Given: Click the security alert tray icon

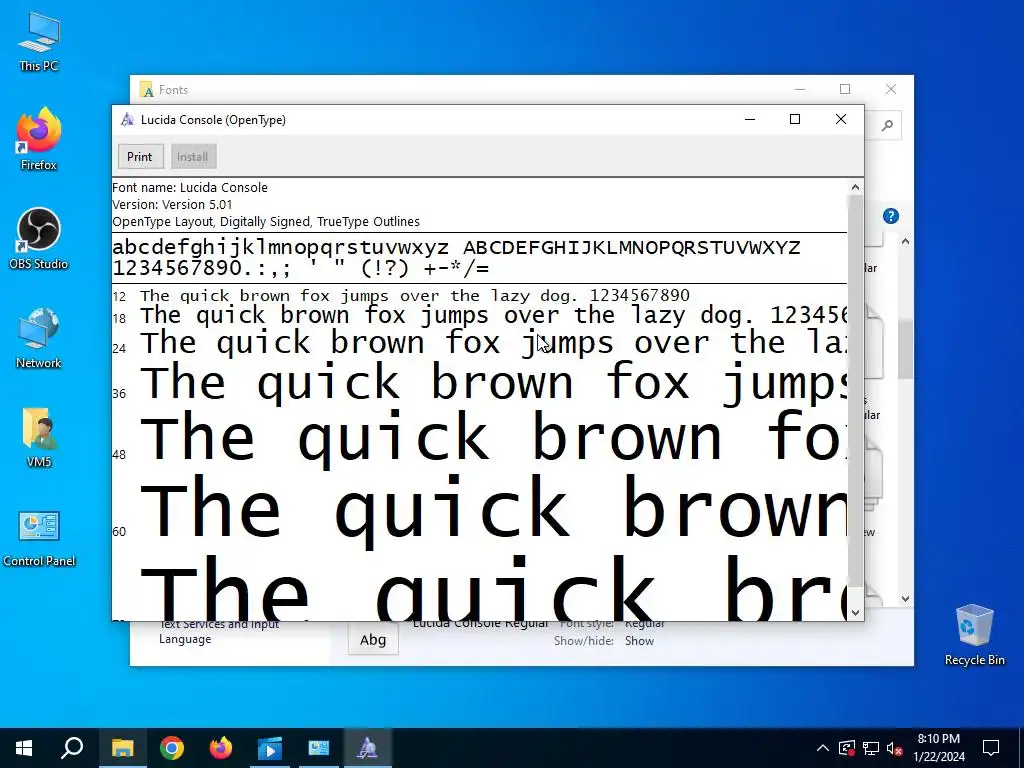Looking at the screenshot, I should tap(846, 748).
